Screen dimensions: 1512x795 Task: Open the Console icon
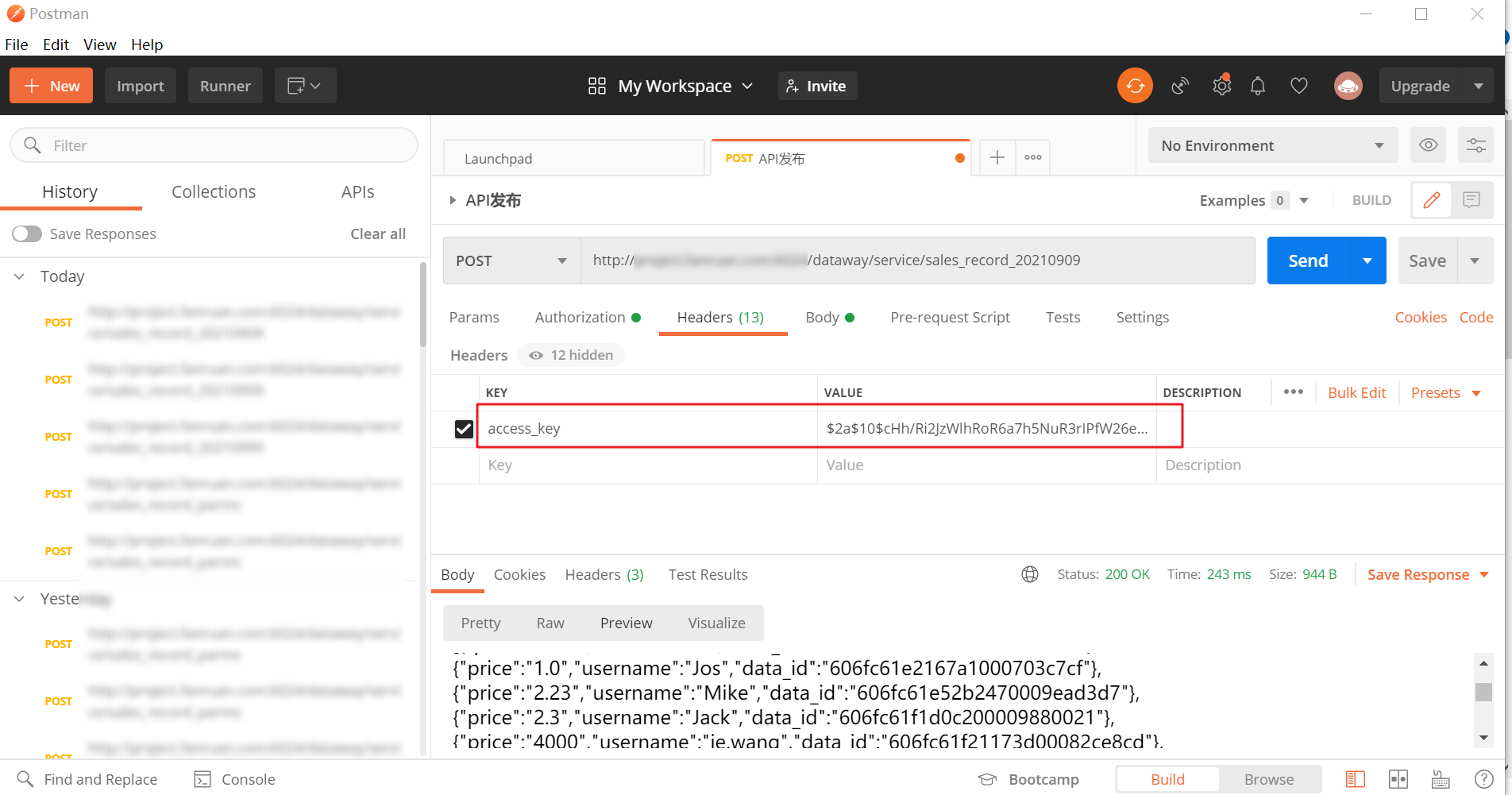(202, 779)
